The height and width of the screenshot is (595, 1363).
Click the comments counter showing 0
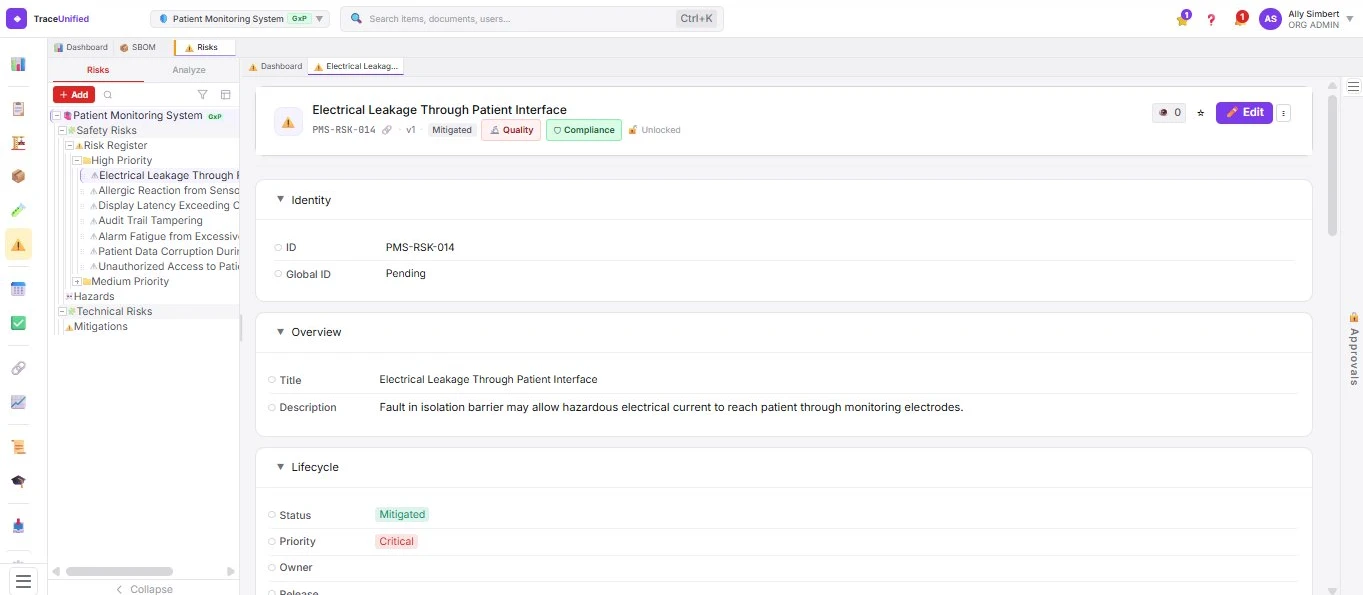click(x=1169, y=113)
